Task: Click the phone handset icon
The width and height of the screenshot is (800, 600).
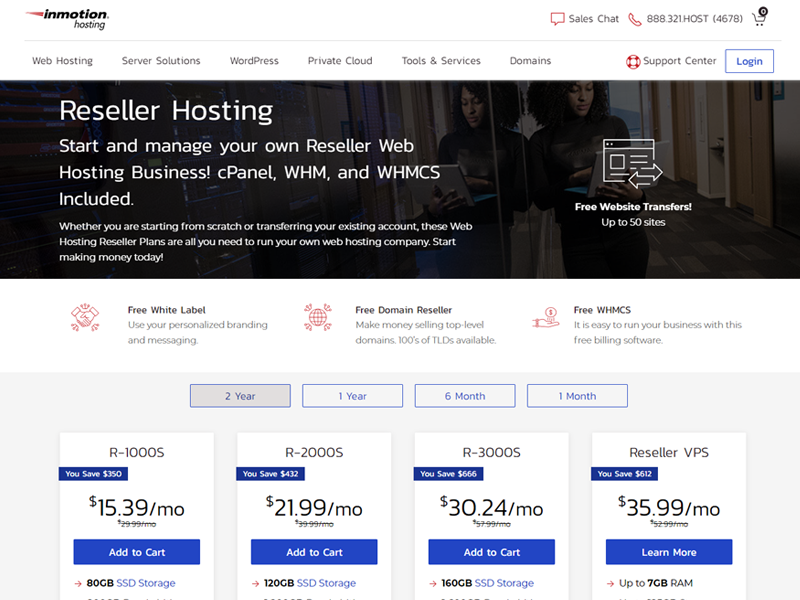Action: click(634, 19)
